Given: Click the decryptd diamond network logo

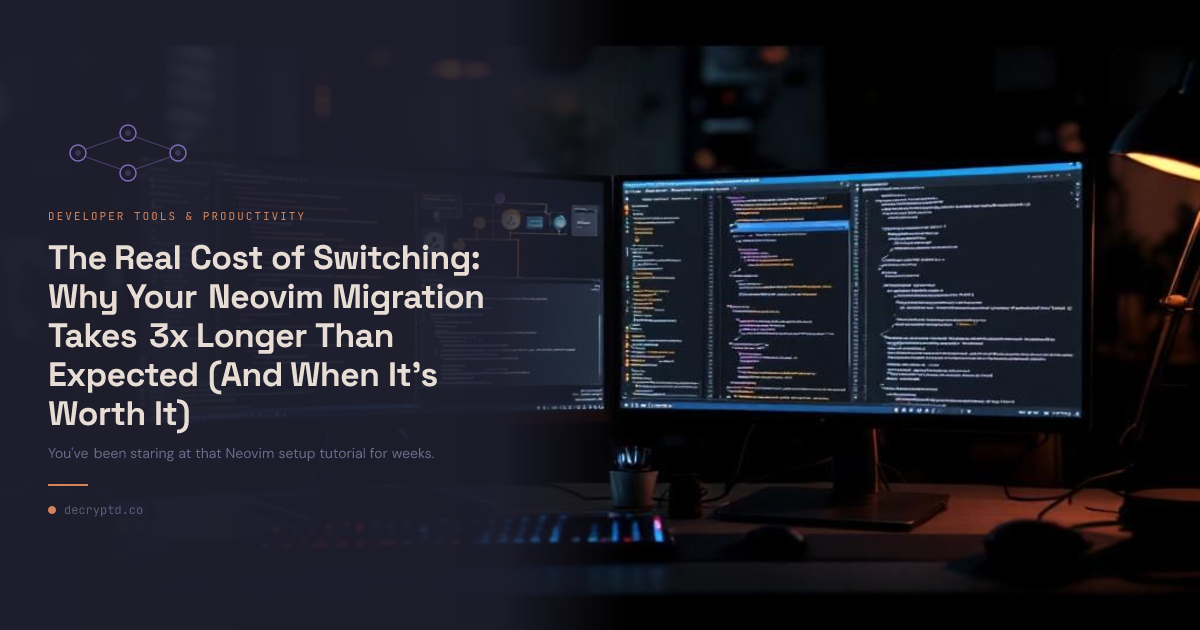Looking at the screenshot, I should [127, 152].
